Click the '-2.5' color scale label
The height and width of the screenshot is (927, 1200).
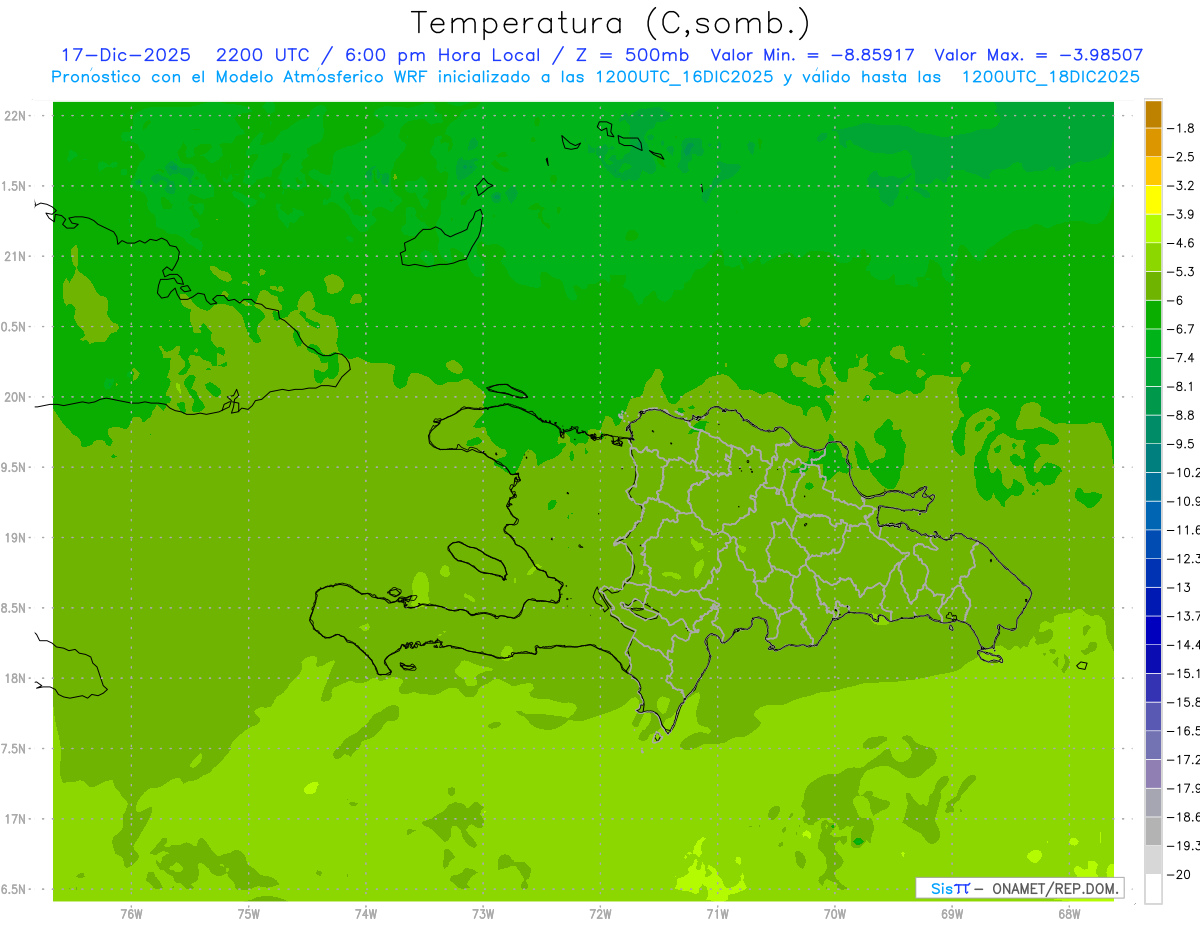click(1182, 157)
